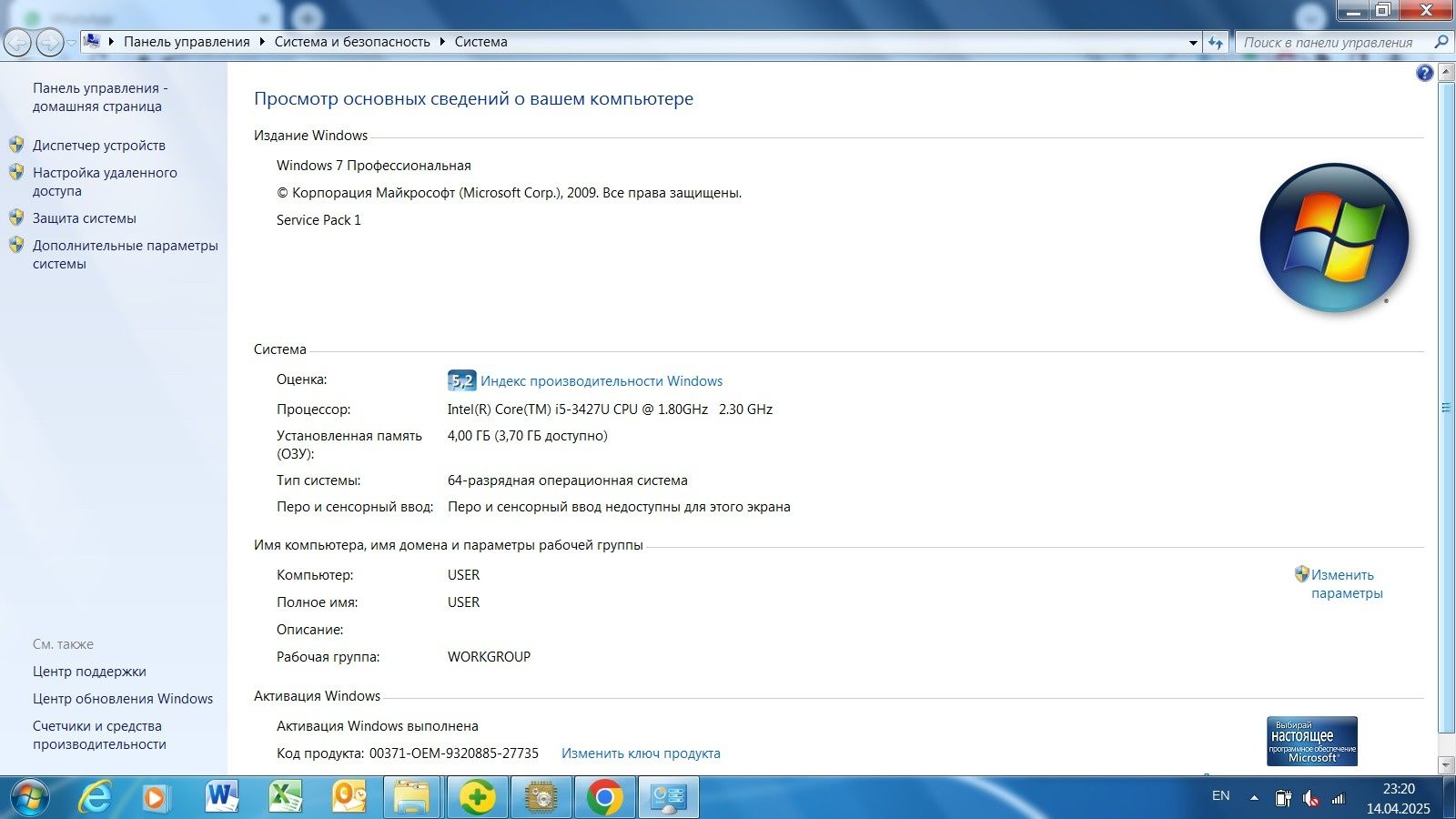This screenshot has width=1456, height=819.
Task: Launch Microsoft Outlook from the taskbar
Action: (349, 798)
